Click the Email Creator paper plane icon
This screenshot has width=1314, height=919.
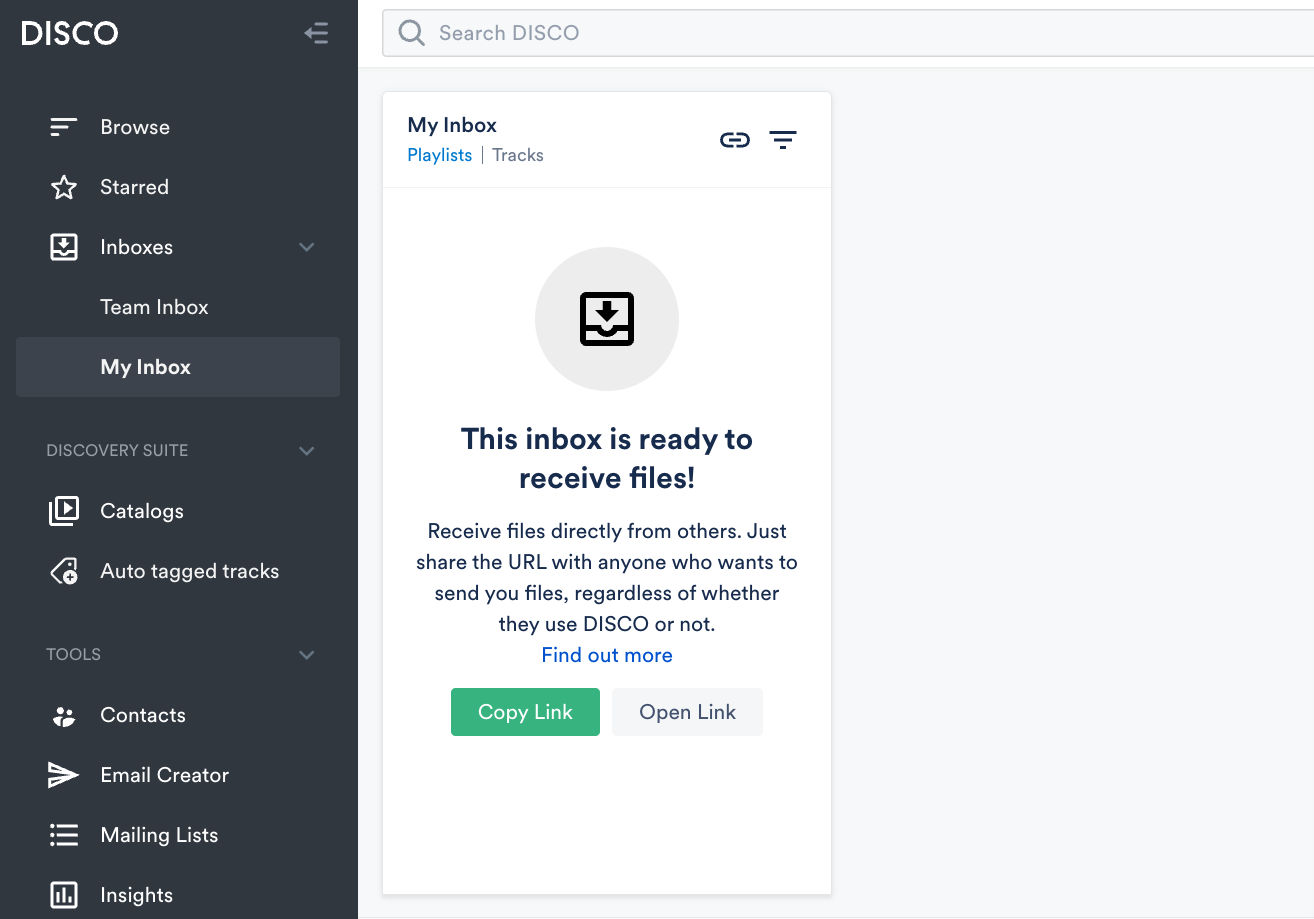click(x=63, y=775)
